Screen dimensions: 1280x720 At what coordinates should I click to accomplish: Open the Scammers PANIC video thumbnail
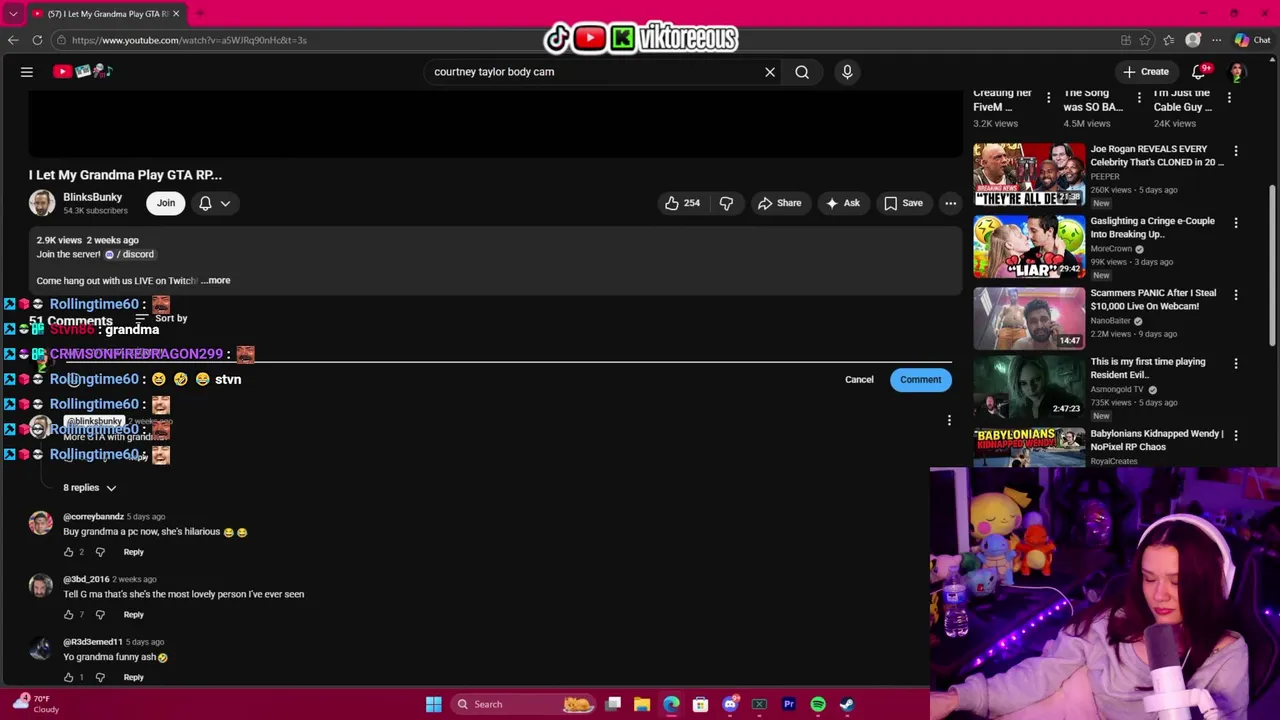1029,318
